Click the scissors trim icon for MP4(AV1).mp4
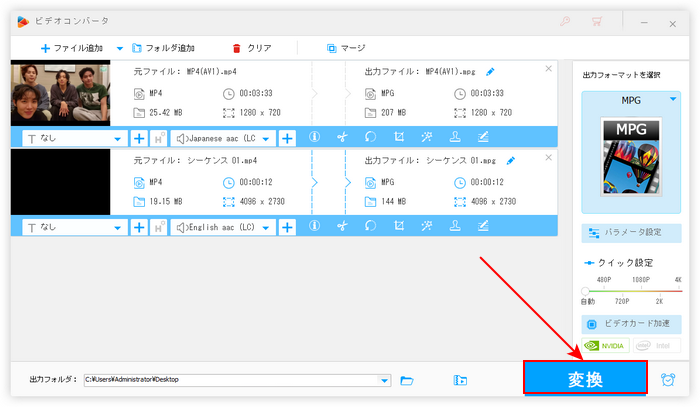 341,138
